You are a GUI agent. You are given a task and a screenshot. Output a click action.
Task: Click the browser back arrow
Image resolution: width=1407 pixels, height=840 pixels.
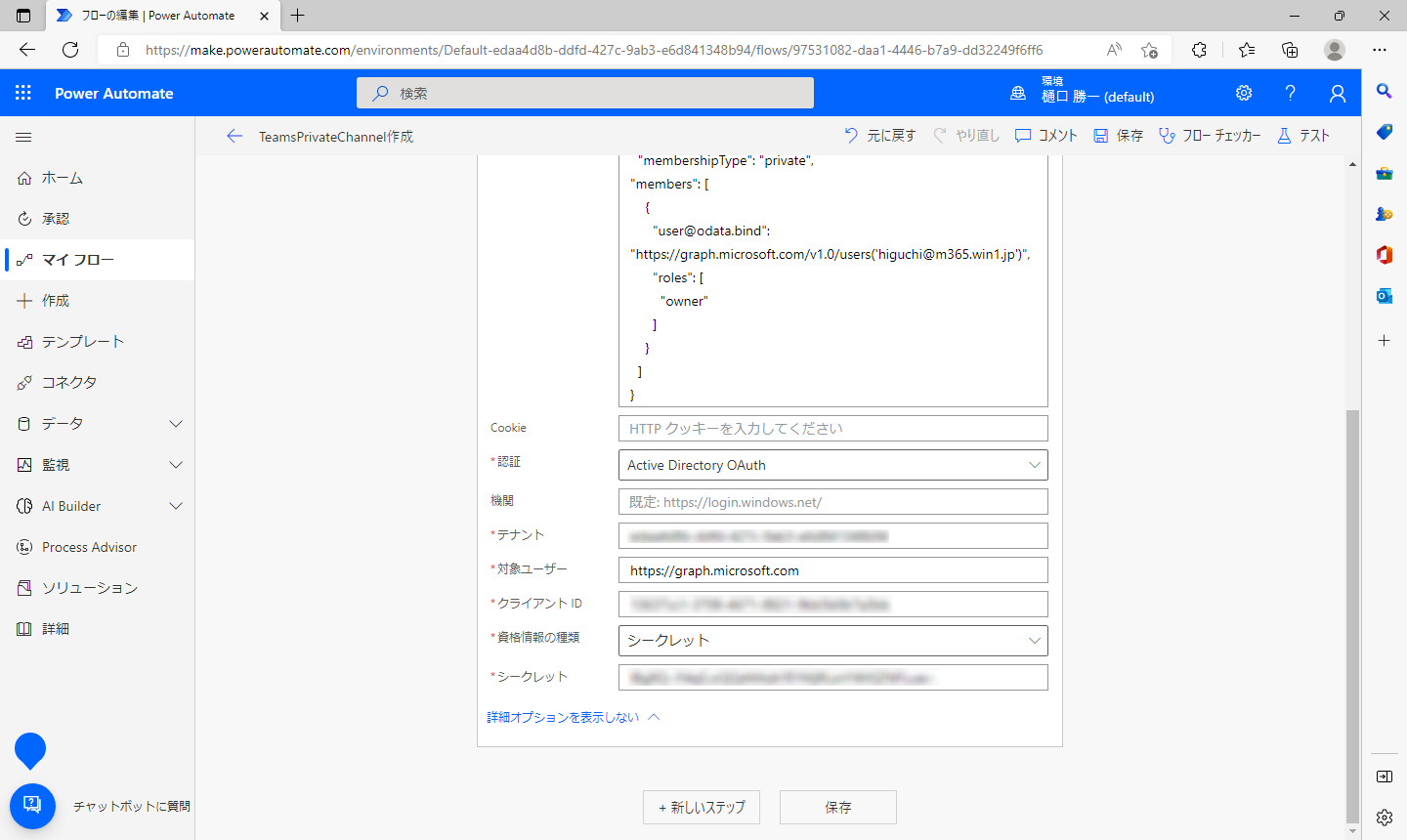tap(27, 50)
